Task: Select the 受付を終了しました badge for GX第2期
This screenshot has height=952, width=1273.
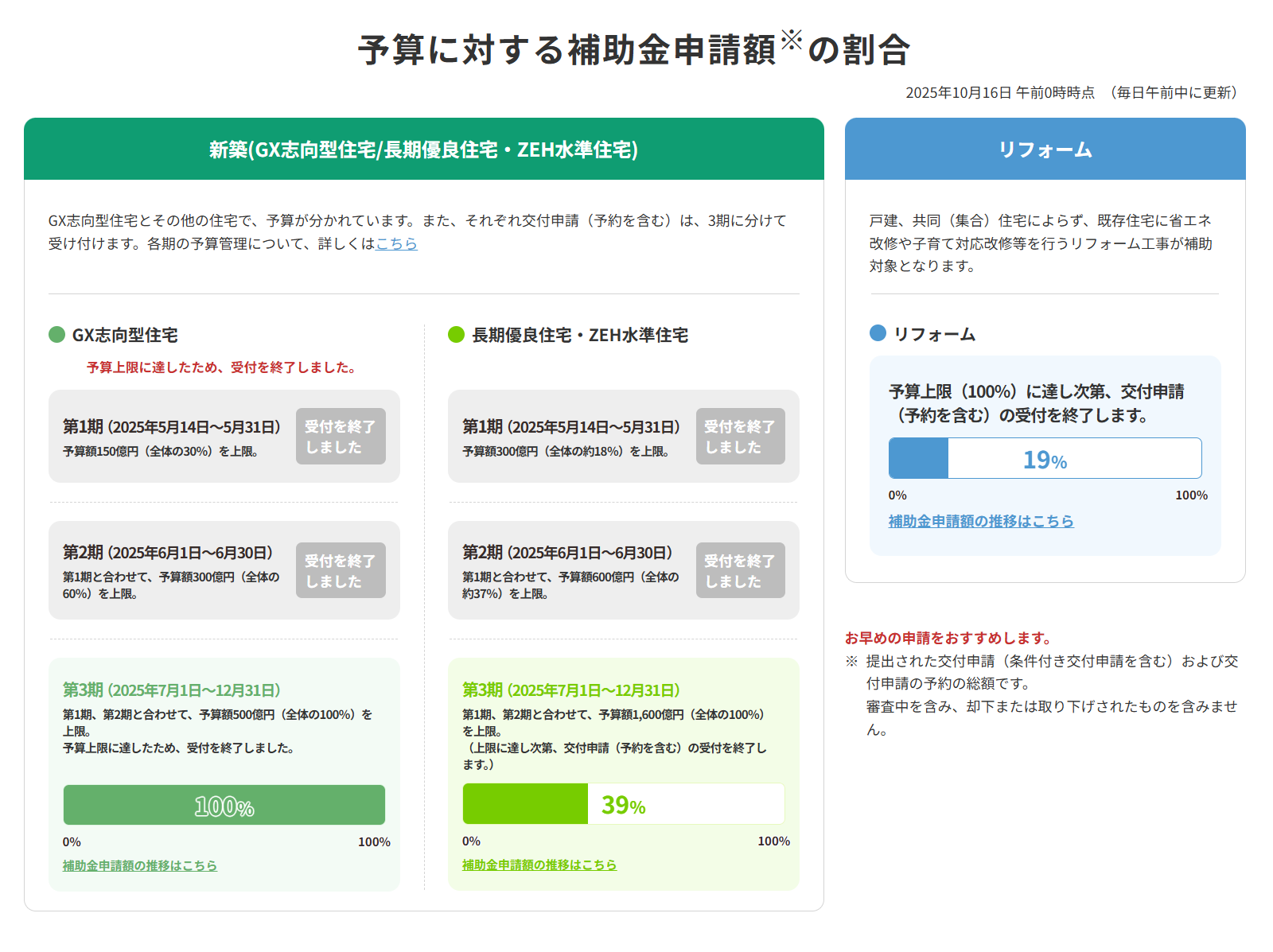Action: [x=340, y=570]
